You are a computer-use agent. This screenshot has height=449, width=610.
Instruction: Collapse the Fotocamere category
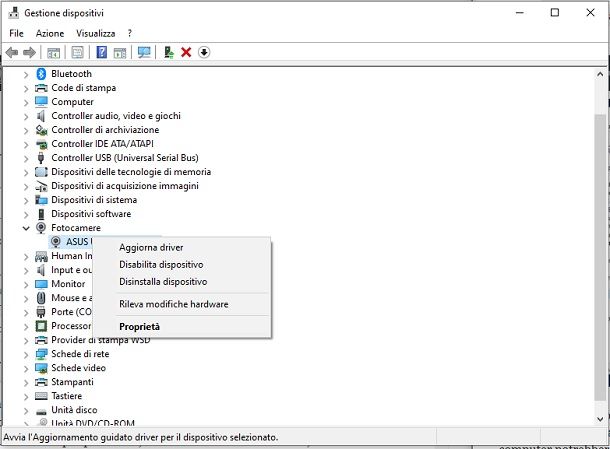click(x=26, y=228)
